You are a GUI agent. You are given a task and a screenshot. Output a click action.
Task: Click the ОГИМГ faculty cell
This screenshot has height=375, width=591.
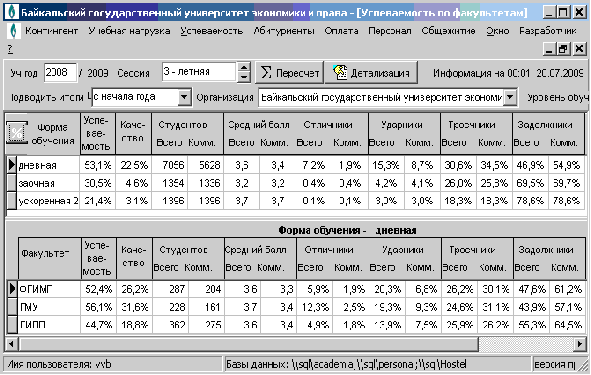point(49,289)
